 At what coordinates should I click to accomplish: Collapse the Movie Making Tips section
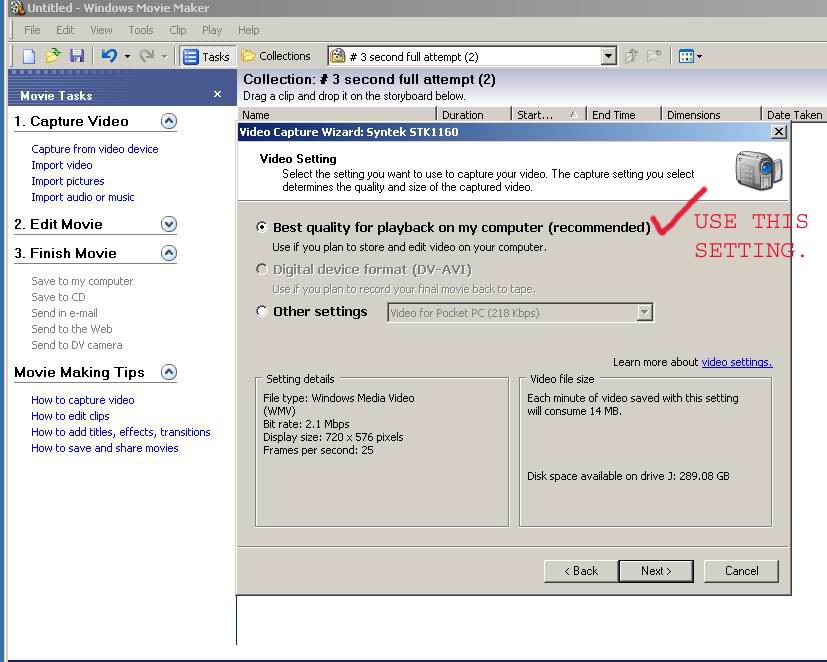[169, 372]
